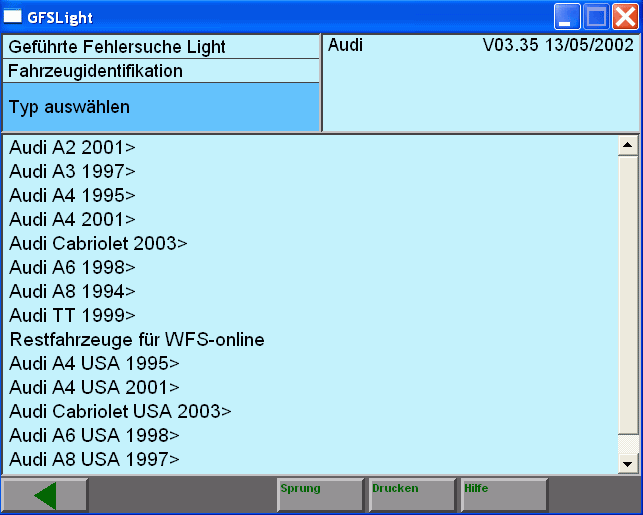The image size is (643, 515).
Task: Click the Drucken print button
Action: pyautogui.click(x=412, y=495)
